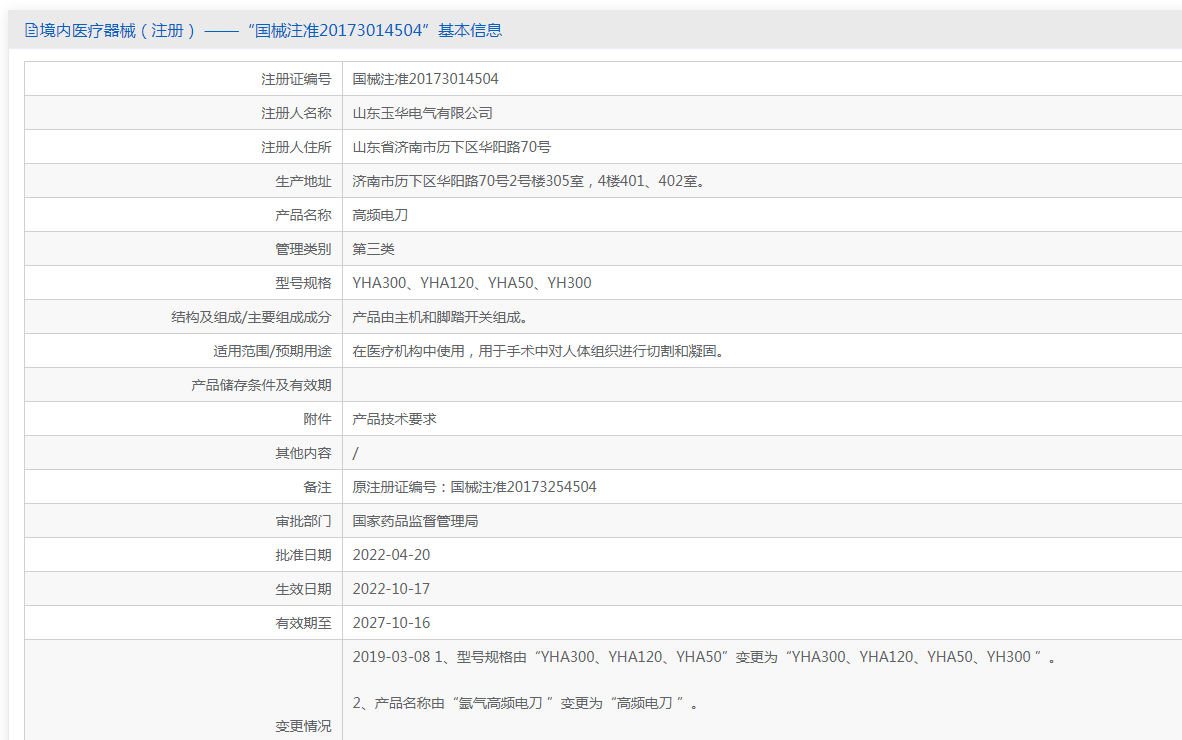Select the 管理类别 label
Screen dimensions: 1182x740
point(303,249)
